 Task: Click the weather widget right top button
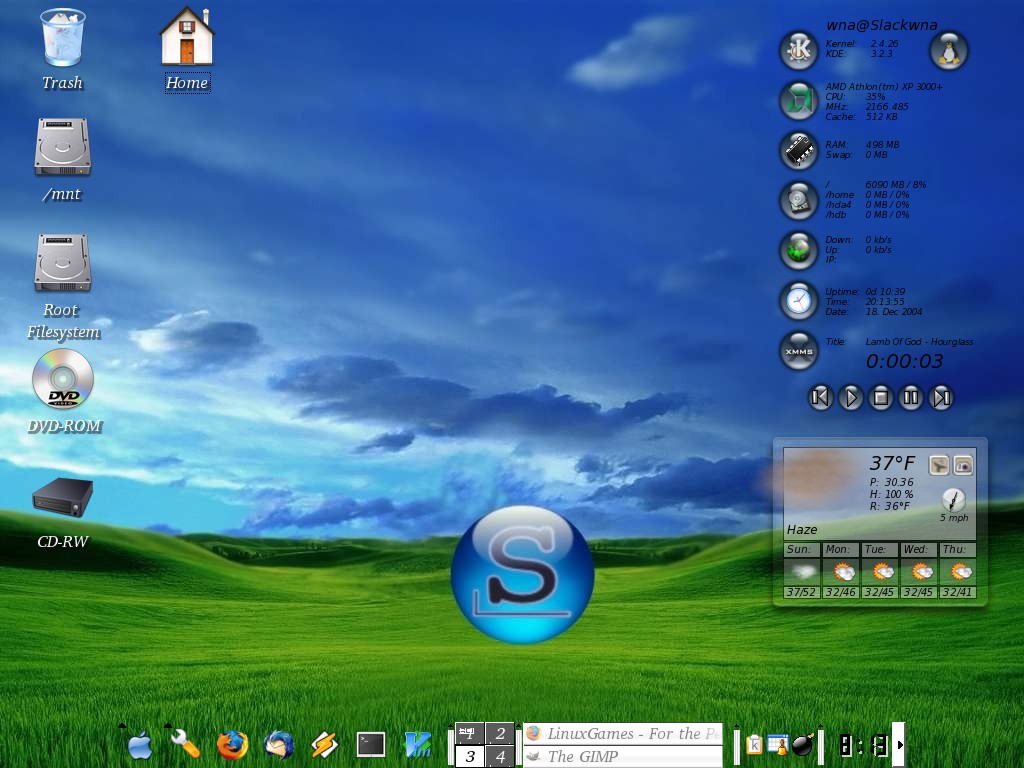(963, 465)
